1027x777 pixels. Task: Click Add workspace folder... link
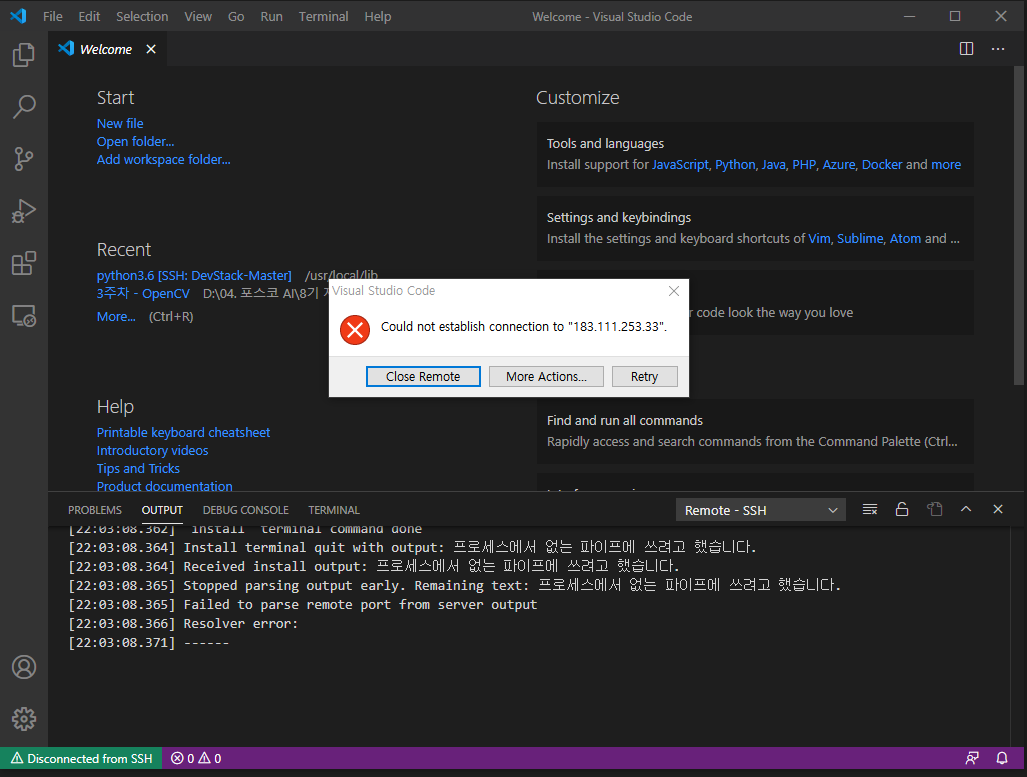164,159
